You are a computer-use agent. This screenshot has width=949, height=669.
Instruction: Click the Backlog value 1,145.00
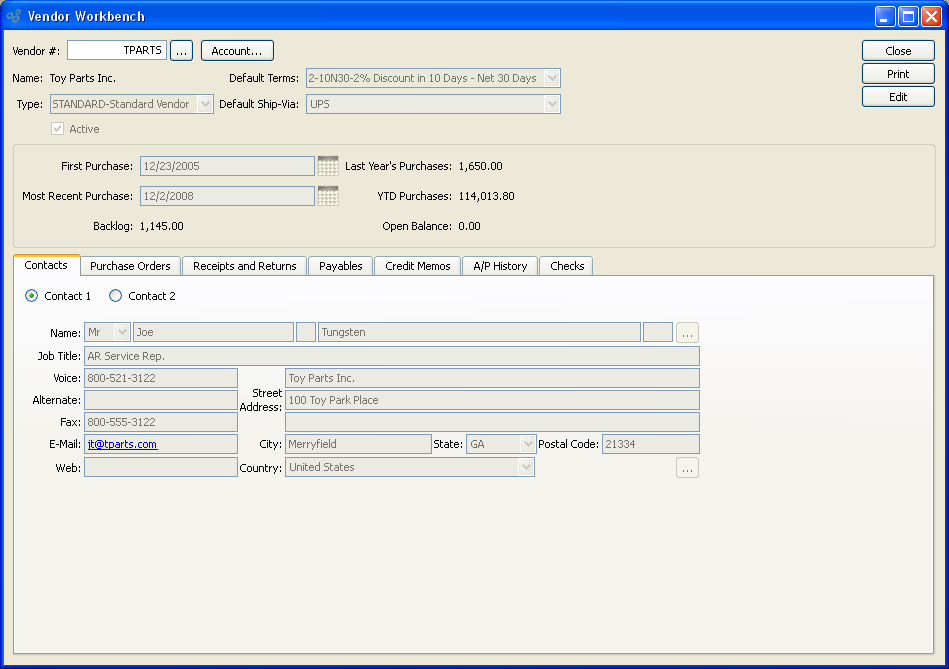[161, 226]
